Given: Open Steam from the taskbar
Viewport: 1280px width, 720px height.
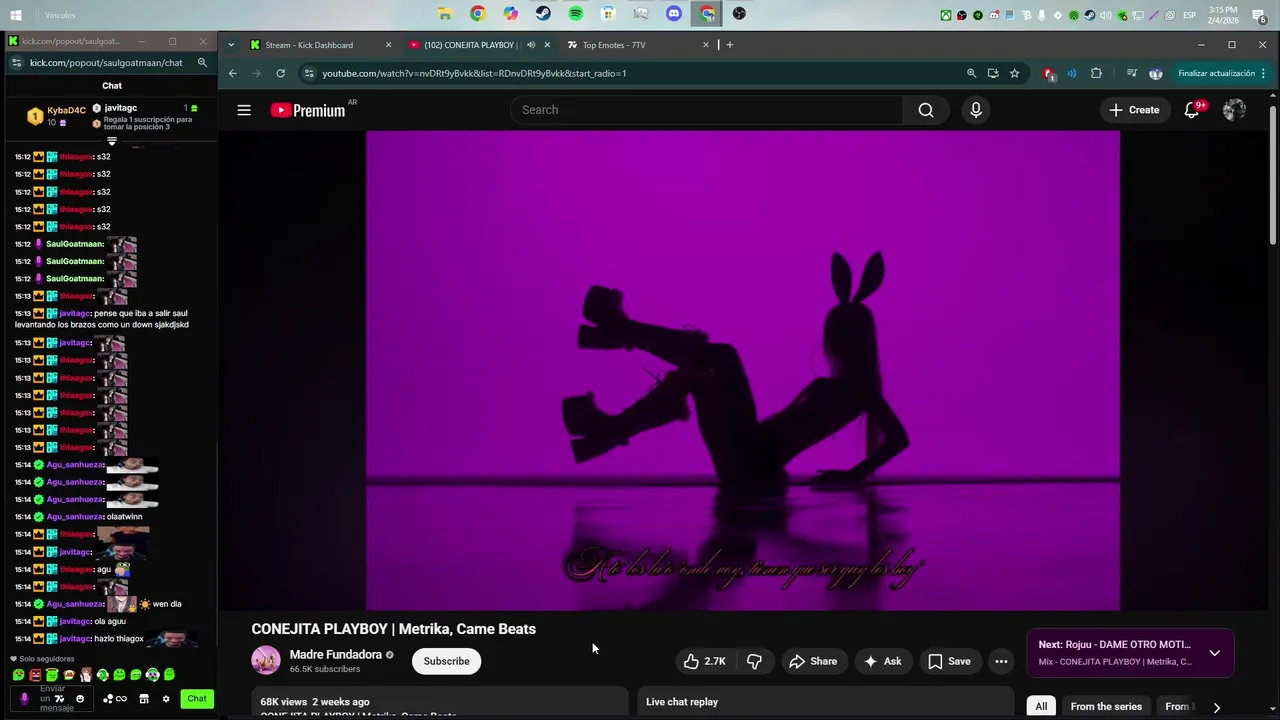Looking at the screenshot, I should [x=543, y=14].
